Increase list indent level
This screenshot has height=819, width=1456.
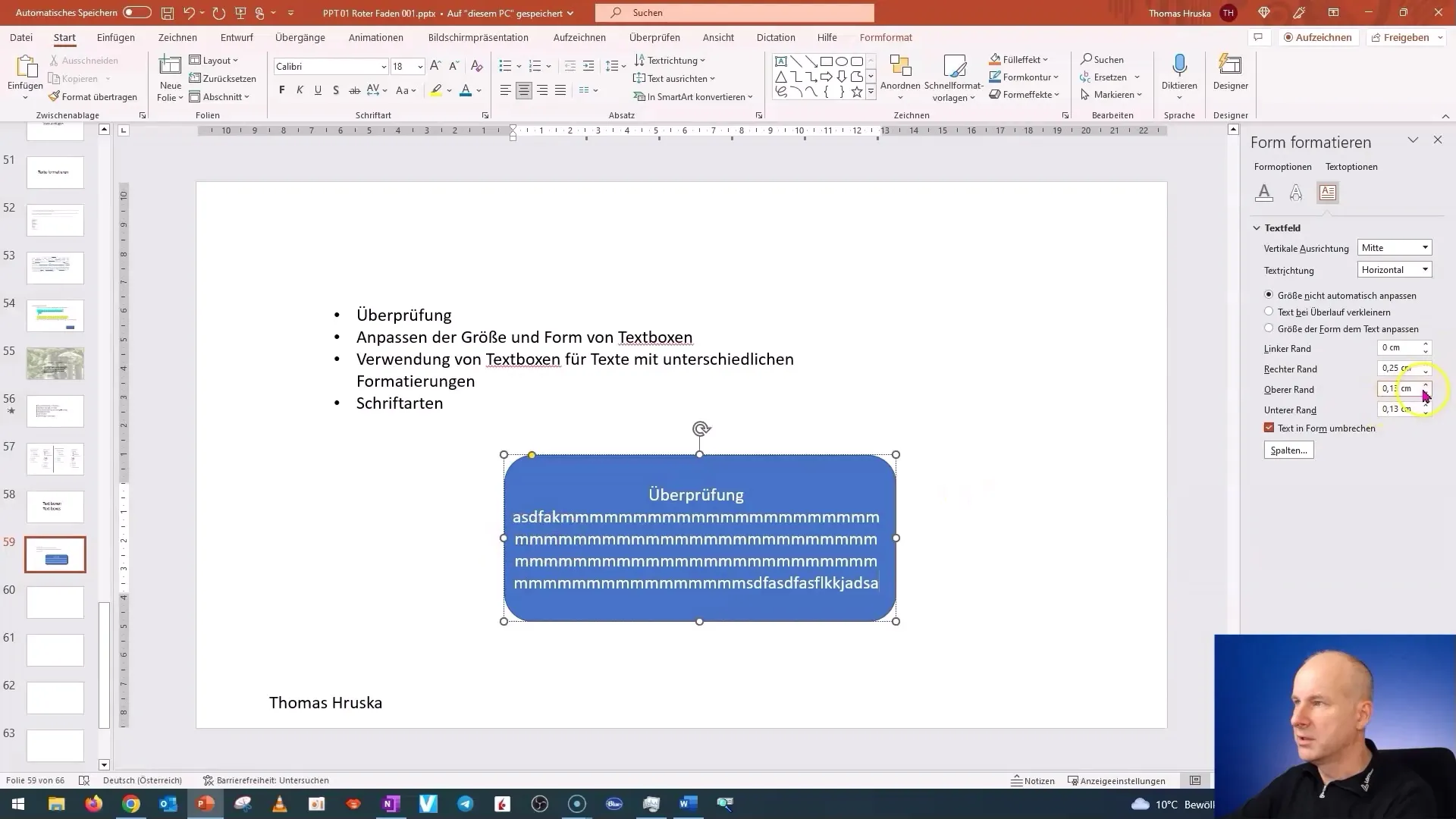point(588,66)
